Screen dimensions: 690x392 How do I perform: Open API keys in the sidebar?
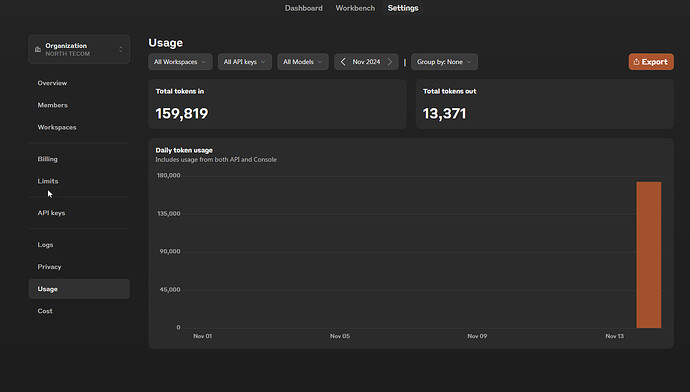(51, 213)
